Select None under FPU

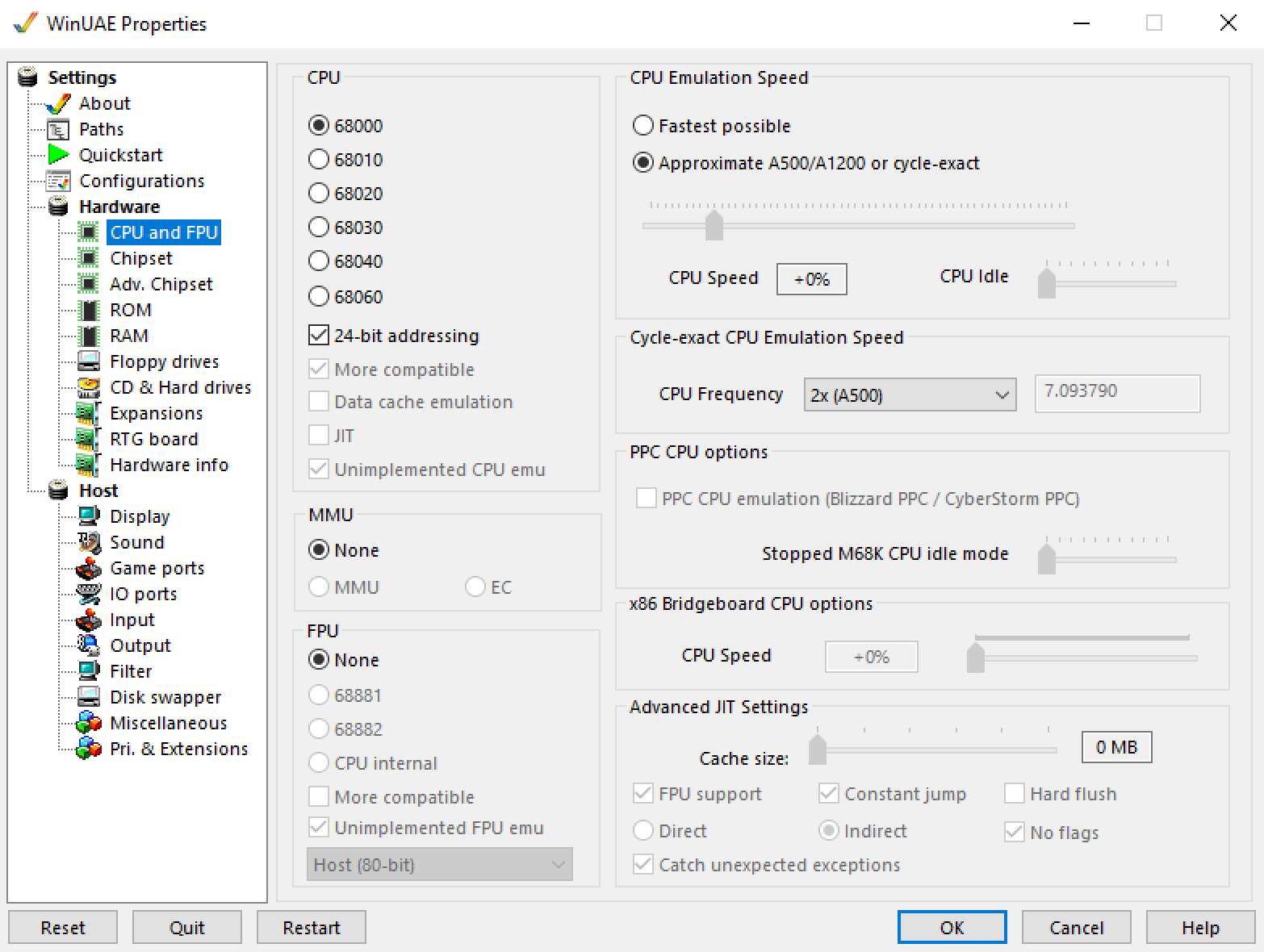point(319,660)
